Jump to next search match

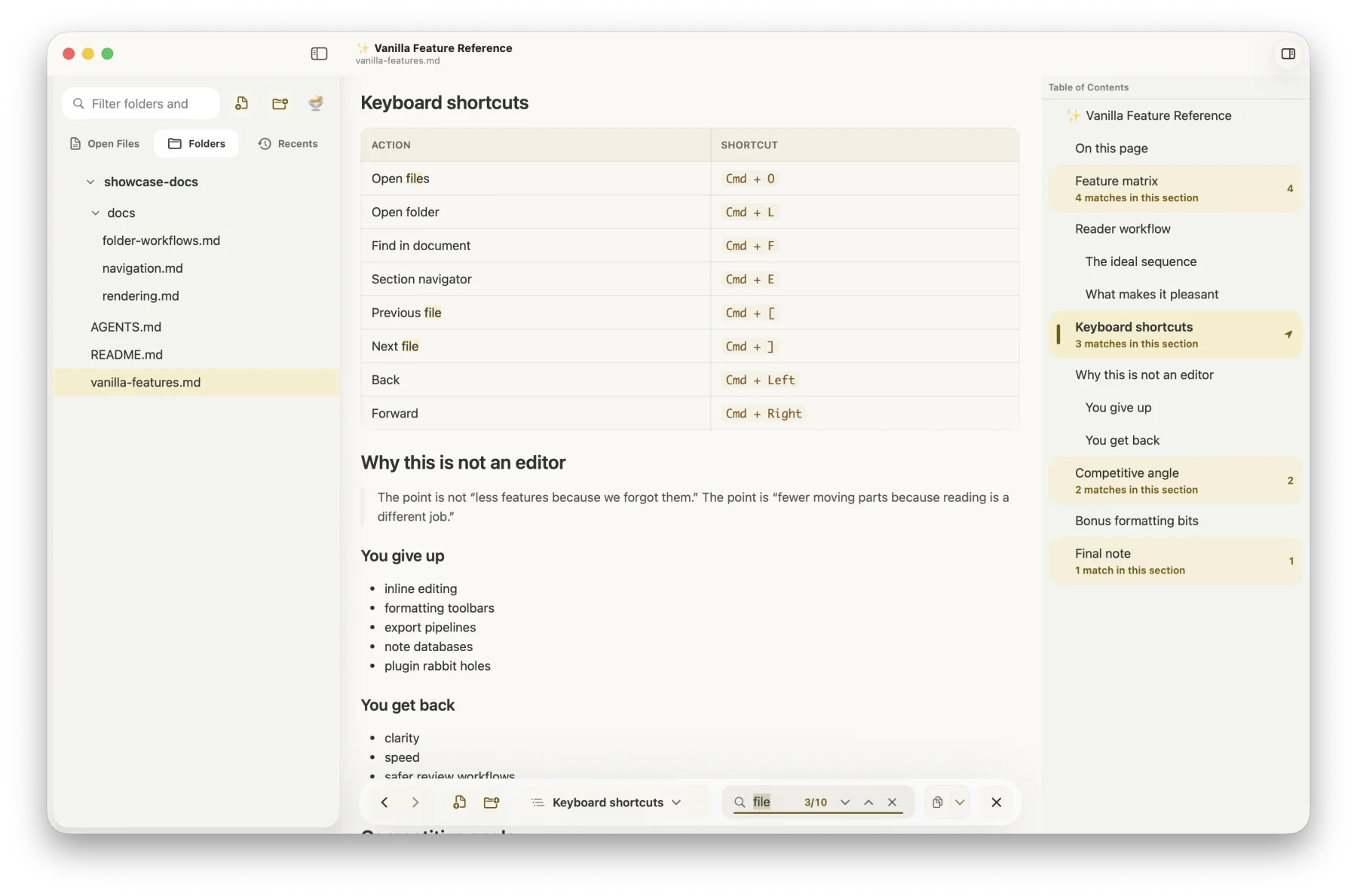pos(845,803)
